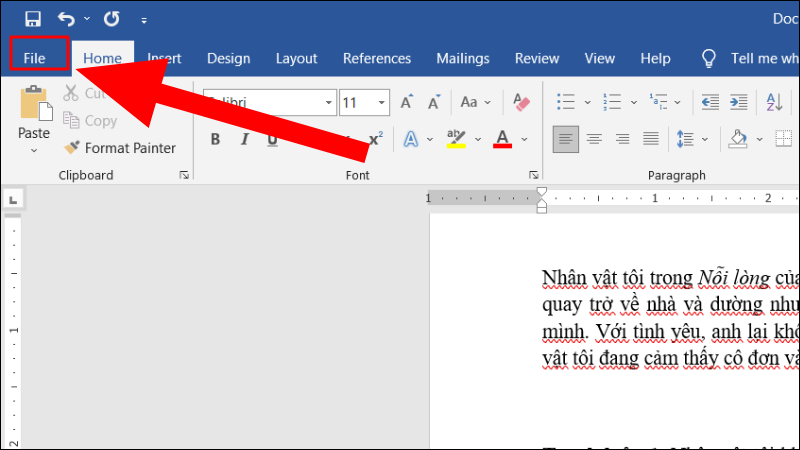Viewport: 800px width, 450px height.
Task: Open highlight color dropdown arrow
Action: click(478, 139)
